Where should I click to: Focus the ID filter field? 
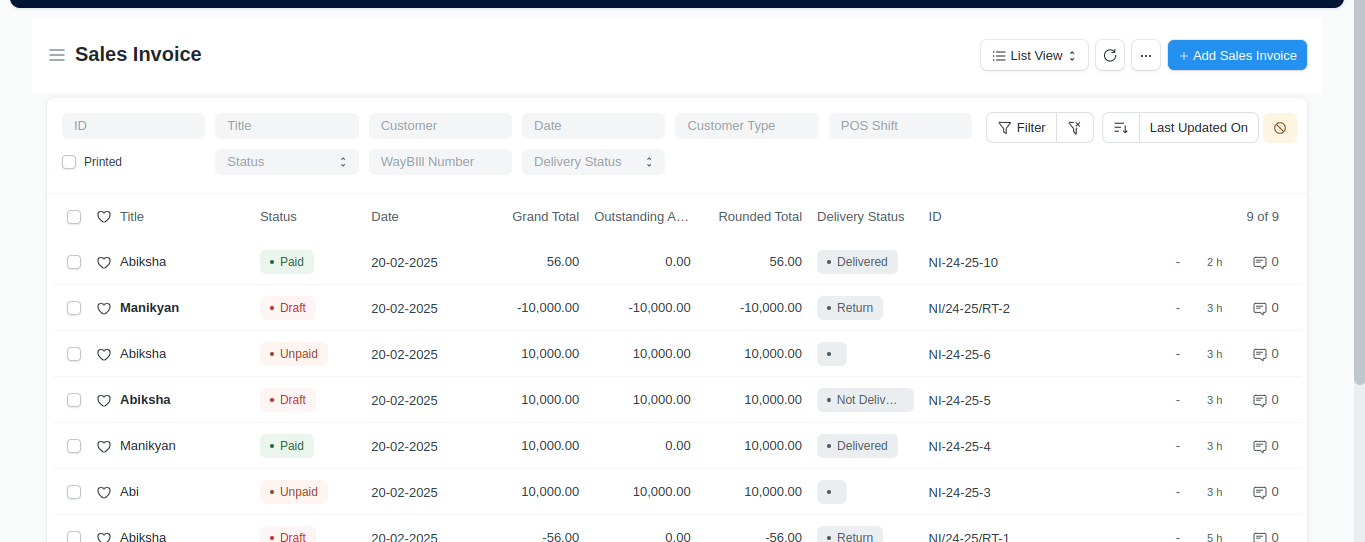tap(133, 126)
